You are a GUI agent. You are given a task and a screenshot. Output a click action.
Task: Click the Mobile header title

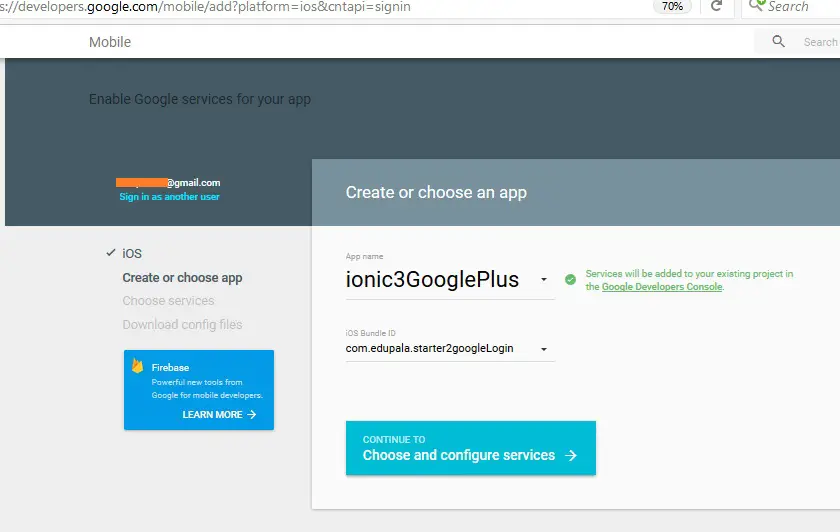pyautogui.click(x=110, y=42)
